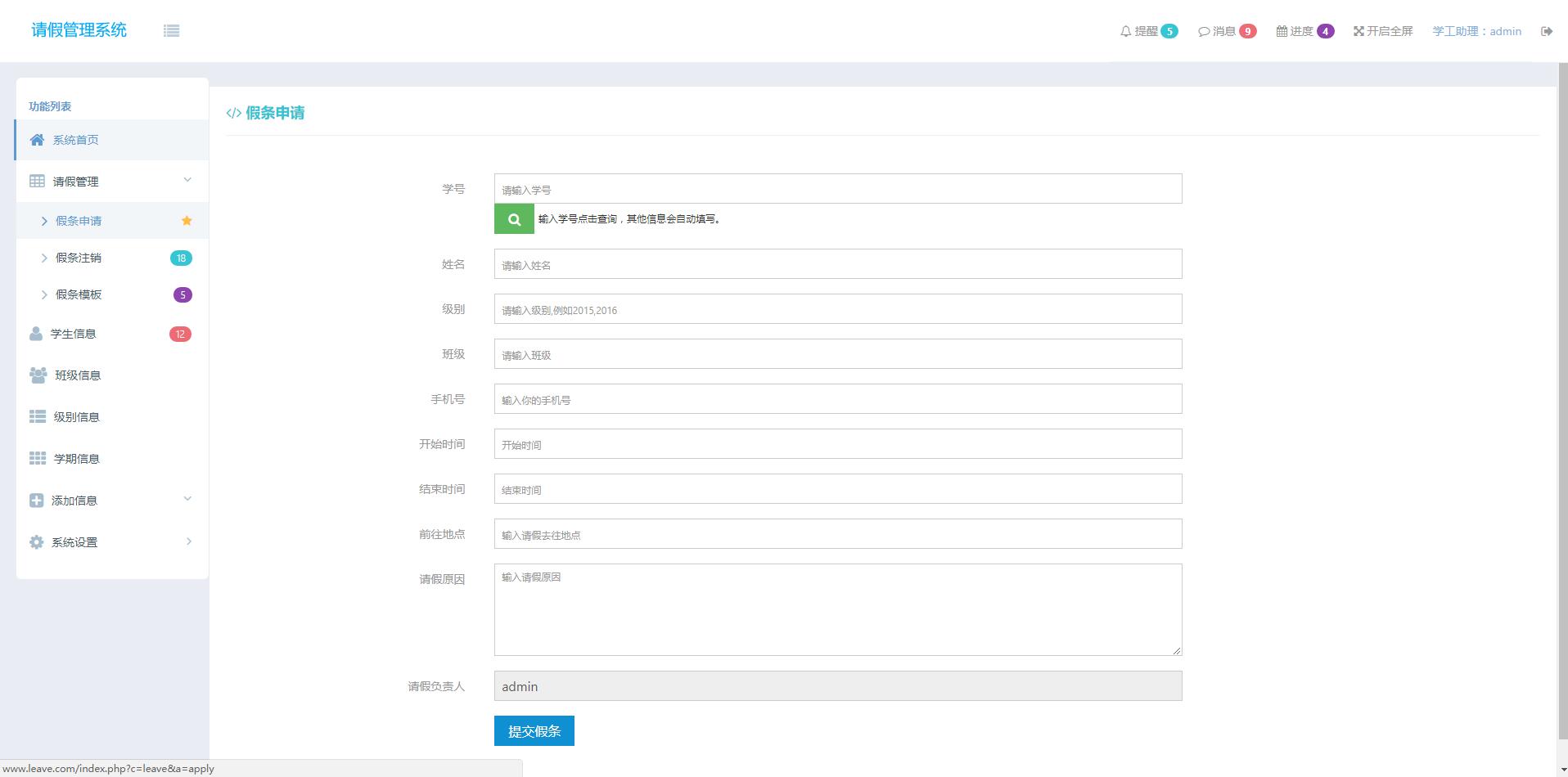
Task: Click the green search query button
Action: point(514,219)
